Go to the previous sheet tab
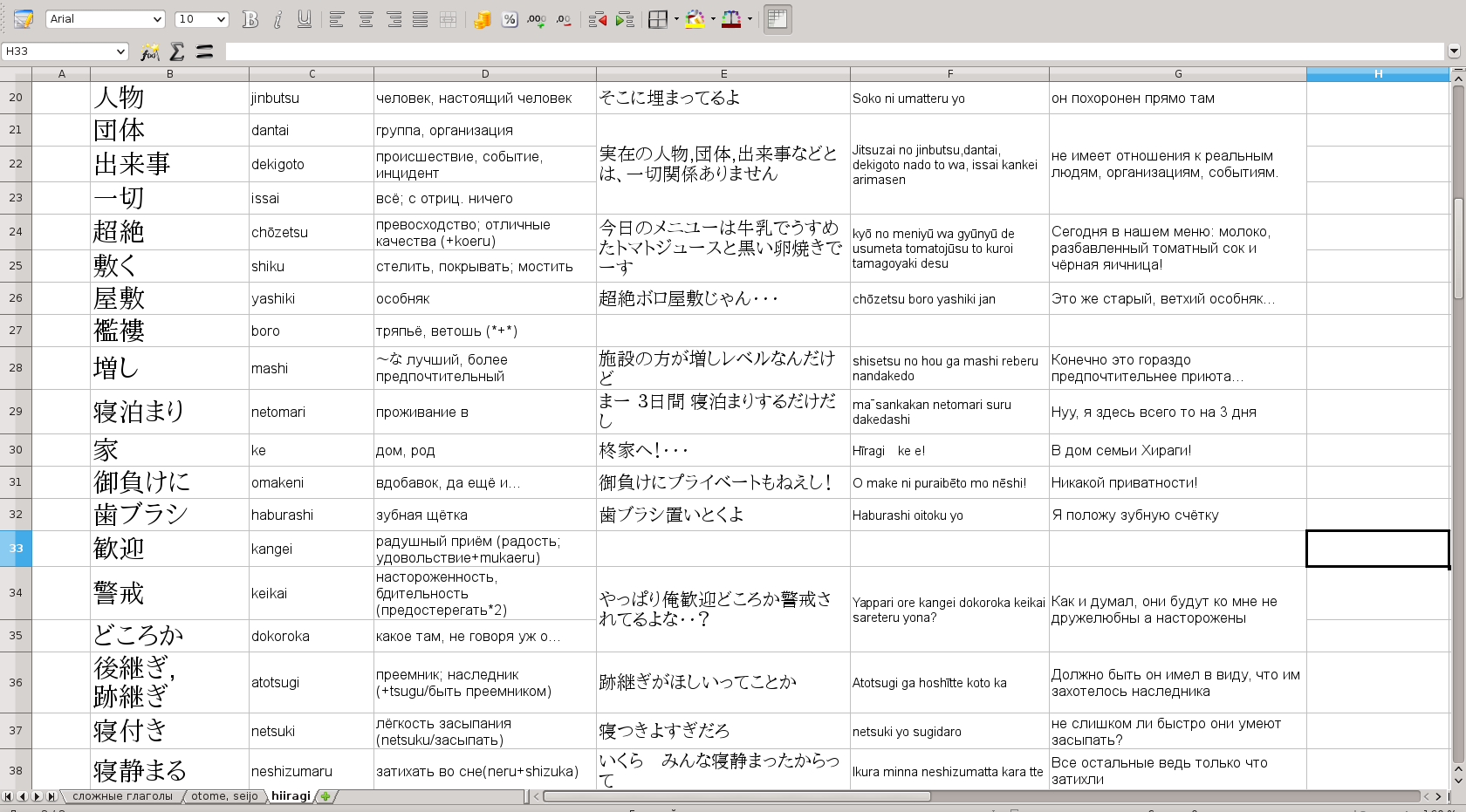Screen dimensions: 1466x812 pos(23,796)
